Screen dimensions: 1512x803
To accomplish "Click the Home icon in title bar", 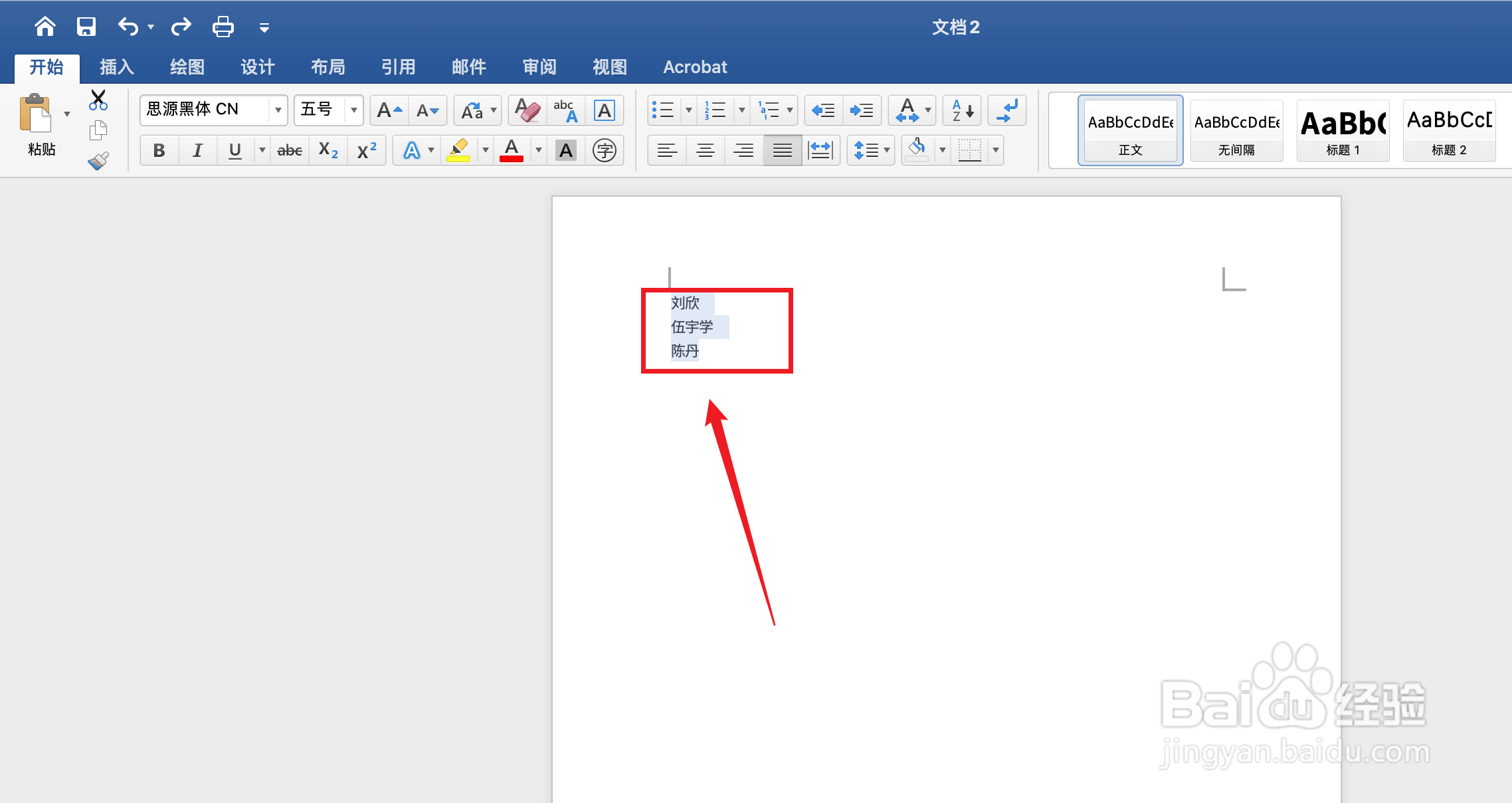I will 45,27.
